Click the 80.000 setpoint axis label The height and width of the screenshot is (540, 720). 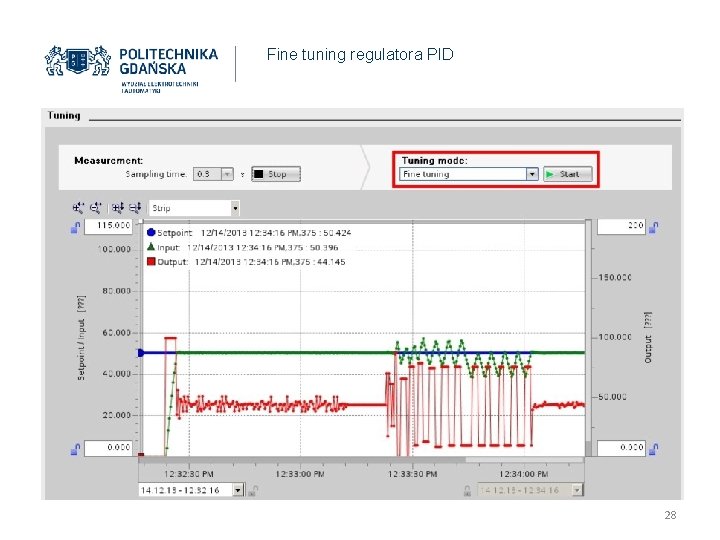[x=116, y=291]
